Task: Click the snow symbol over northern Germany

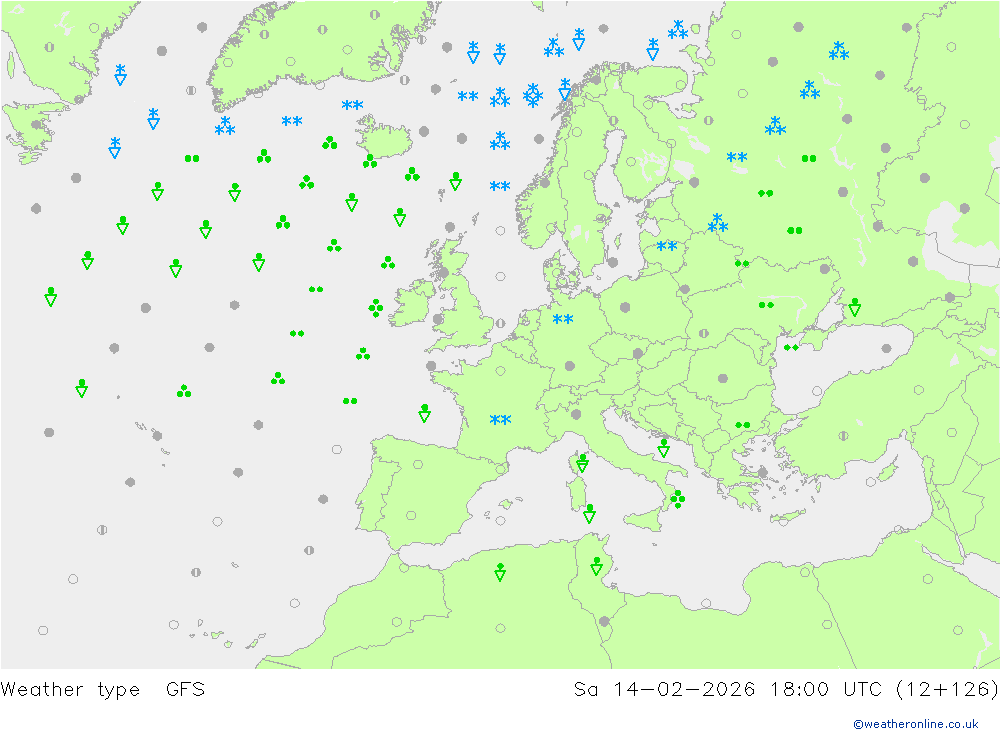Action: pos(562,319)
